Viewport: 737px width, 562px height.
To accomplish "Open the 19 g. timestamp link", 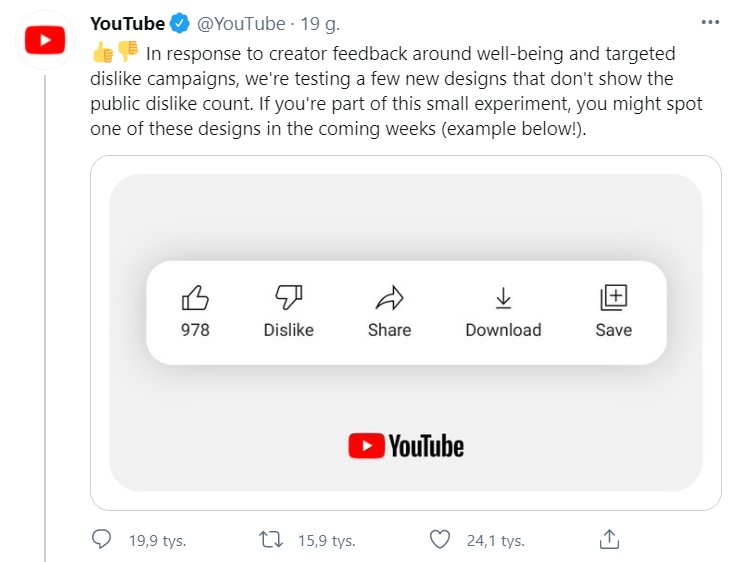I will click(x=319, y=24).
